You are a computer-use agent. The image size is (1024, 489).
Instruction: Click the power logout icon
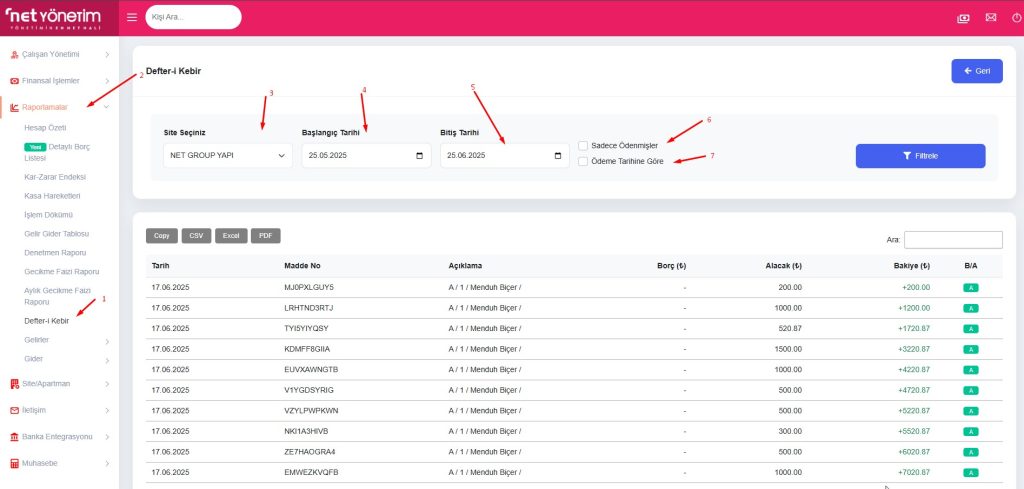(1016, 17)
